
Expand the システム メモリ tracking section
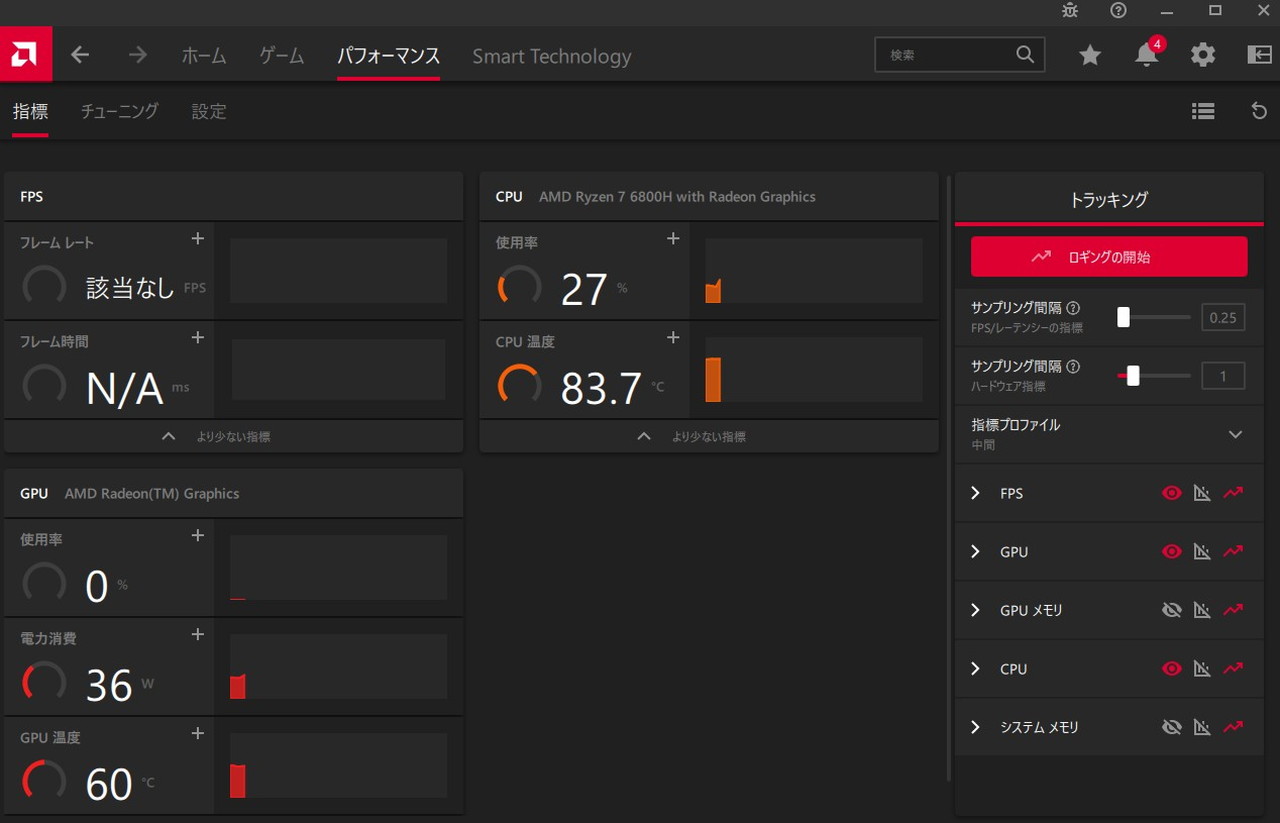coord(976,727)
